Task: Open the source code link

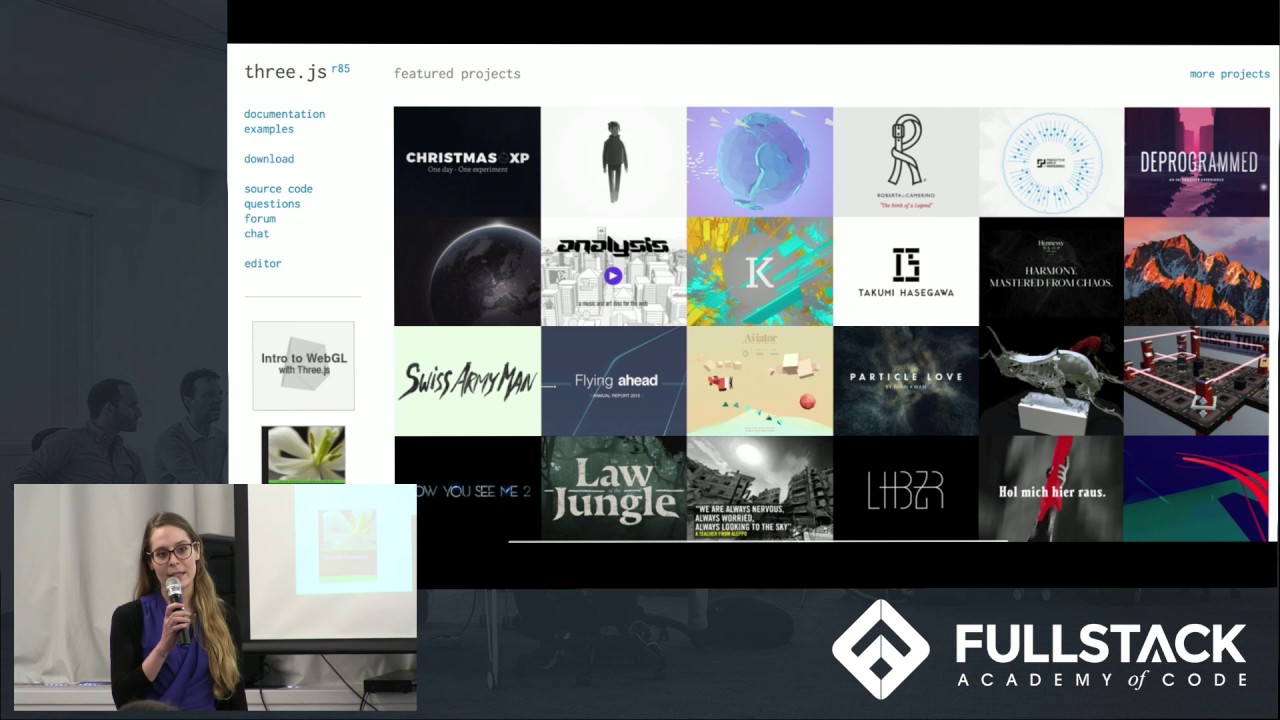Action: point(278,189)
